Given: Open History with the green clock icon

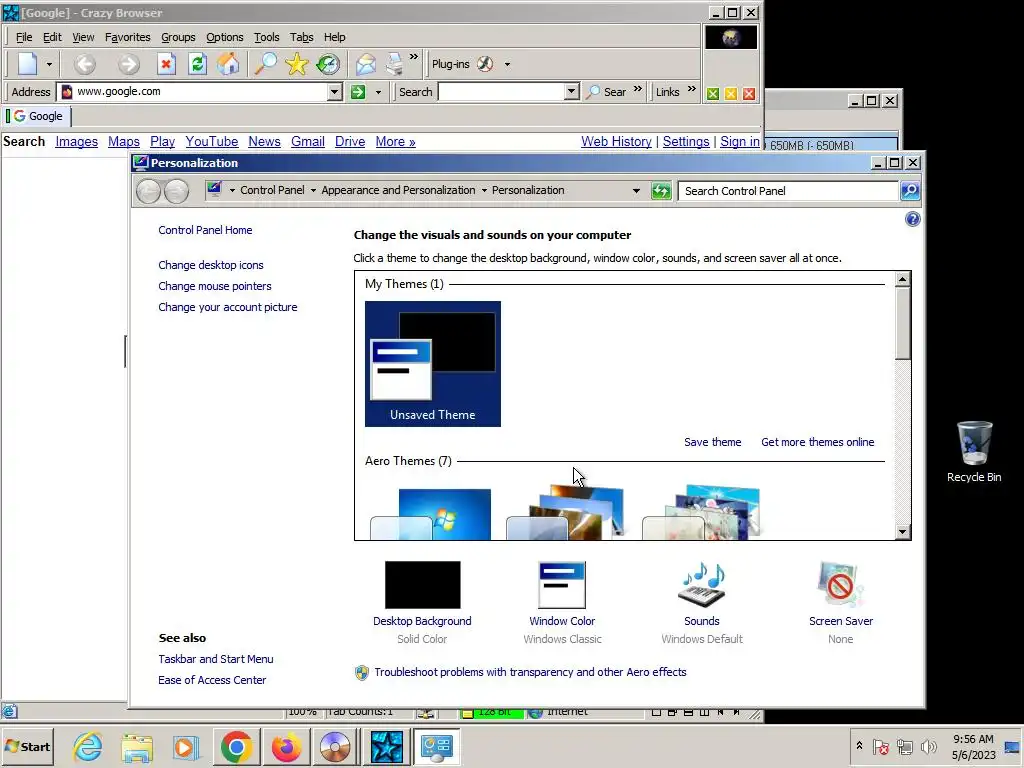Looking at the screenshot, I should [328, 64].
